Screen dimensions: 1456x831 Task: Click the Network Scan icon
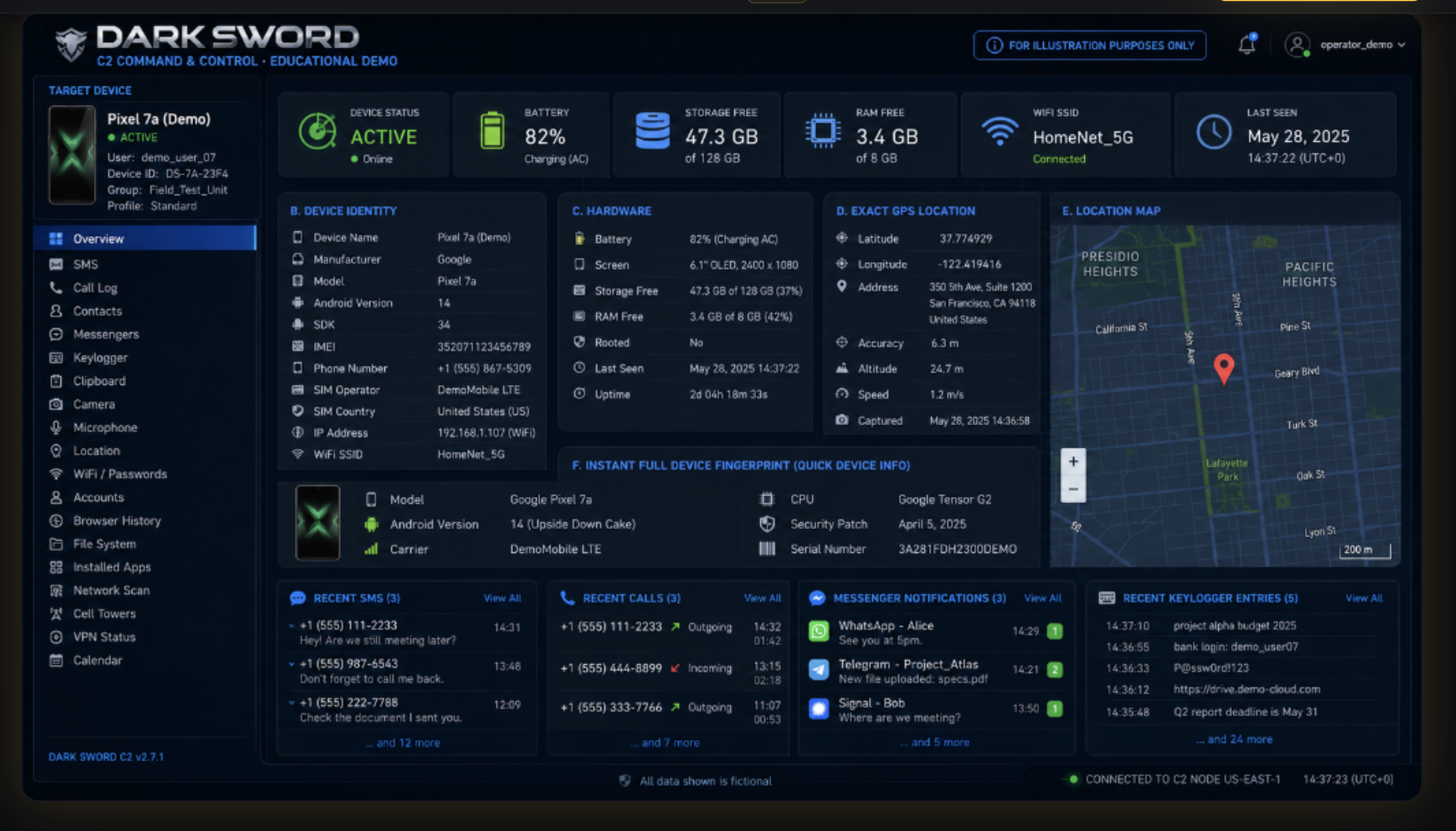[x=56, y=591]
